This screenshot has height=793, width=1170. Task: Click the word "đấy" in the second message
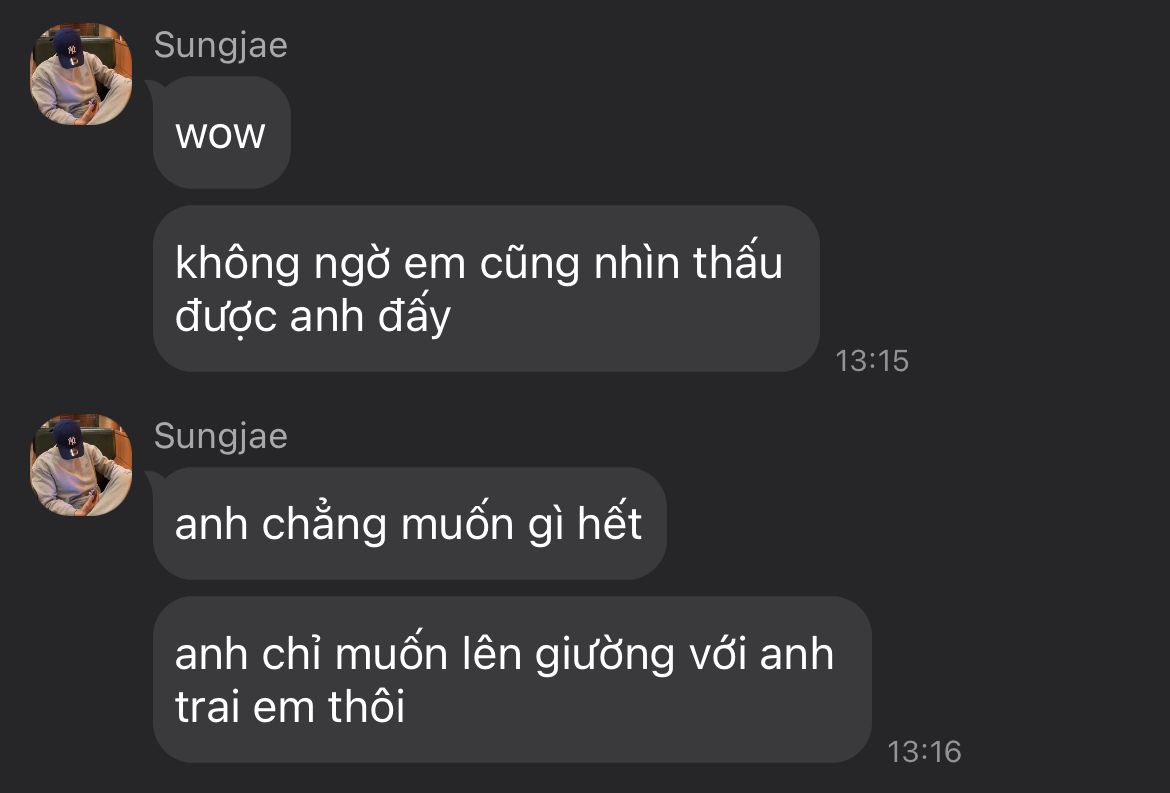[x=414, y=315]
